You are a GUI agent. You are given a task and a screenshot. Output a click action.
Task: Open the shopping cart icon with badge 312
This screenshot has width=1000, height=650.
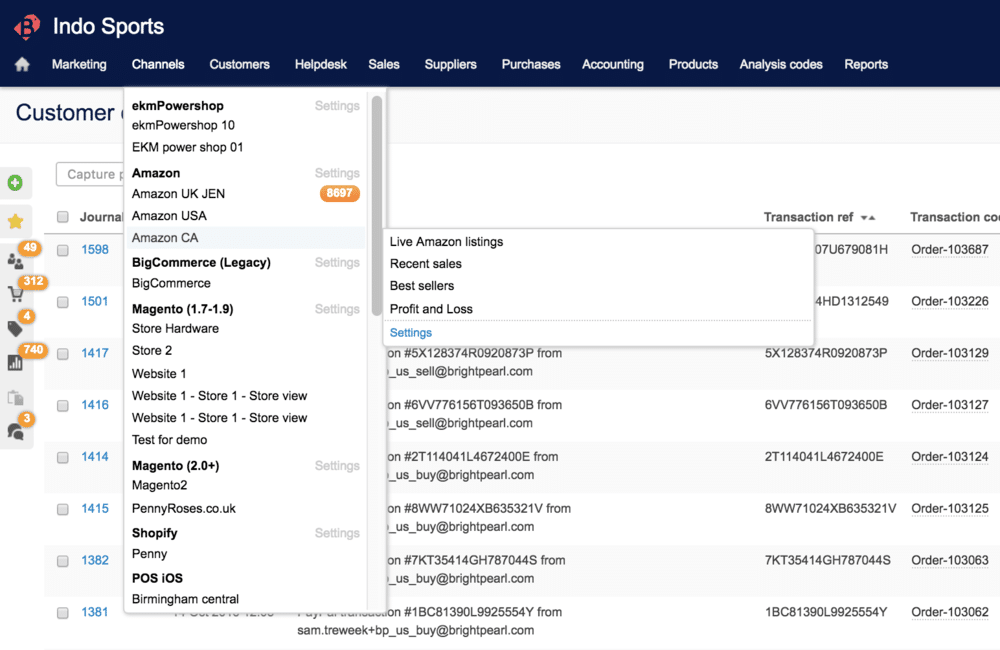16,294
